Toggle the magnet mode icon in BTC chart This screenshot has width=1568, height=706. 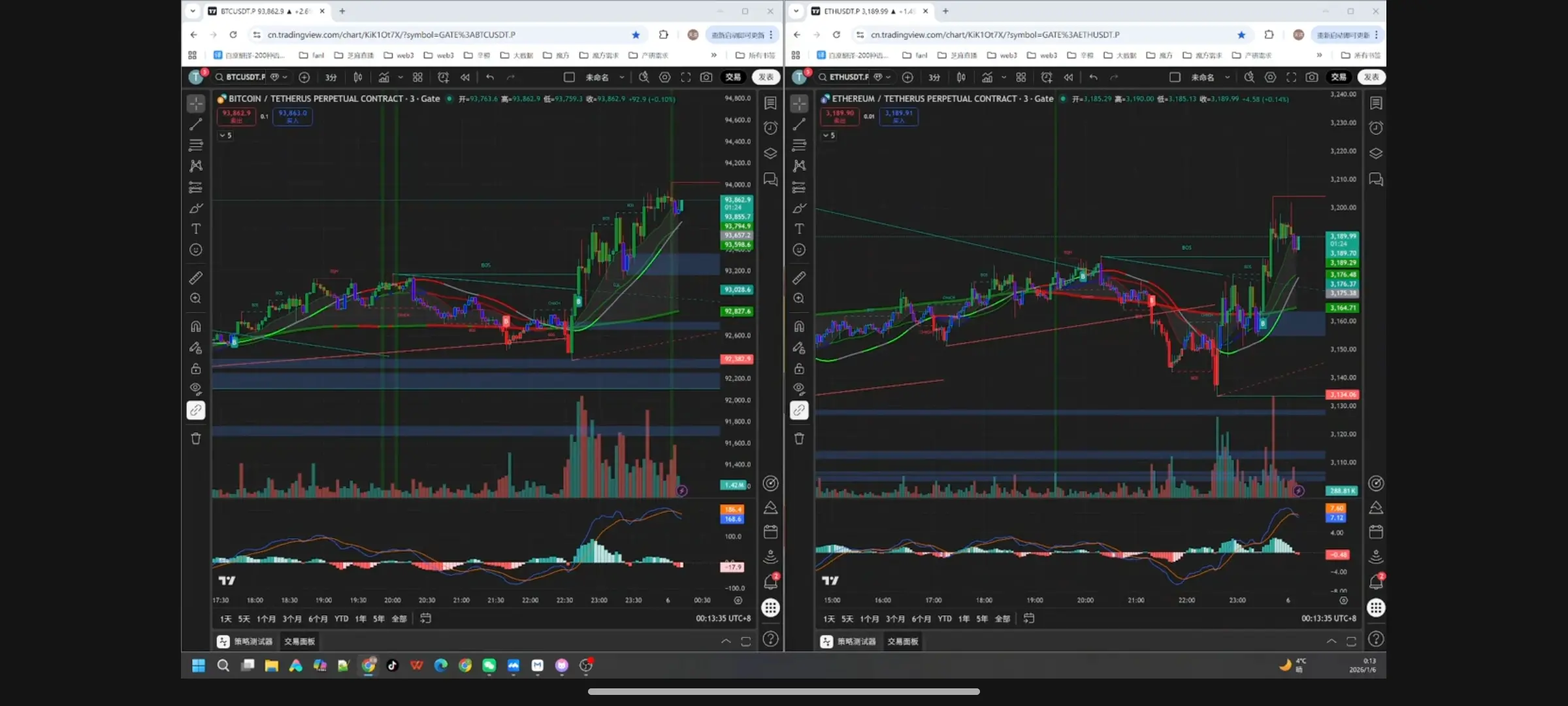click(x=195, y=326)
